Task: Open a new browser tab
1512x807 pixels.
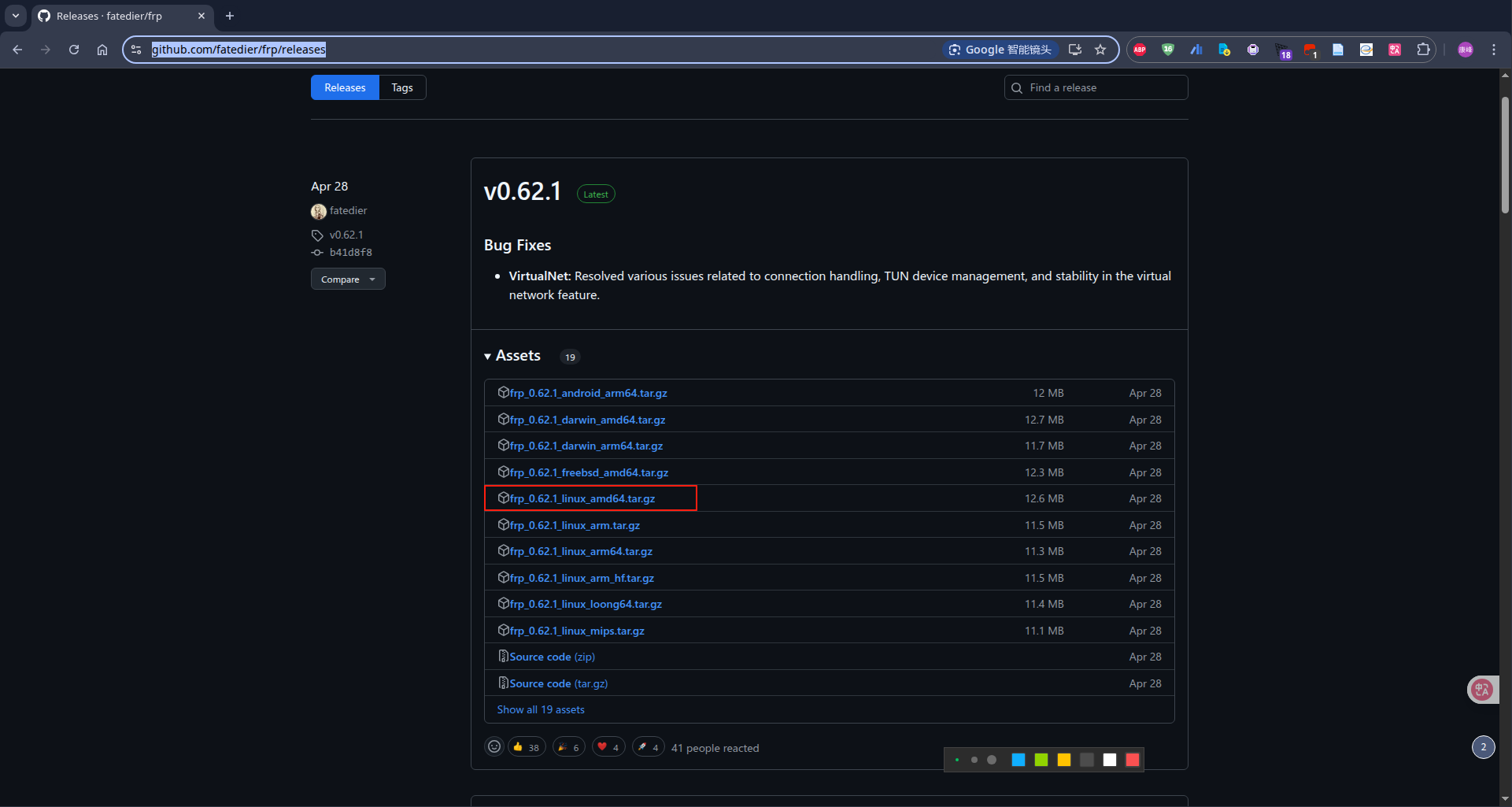Action: (x=230, y=16)
